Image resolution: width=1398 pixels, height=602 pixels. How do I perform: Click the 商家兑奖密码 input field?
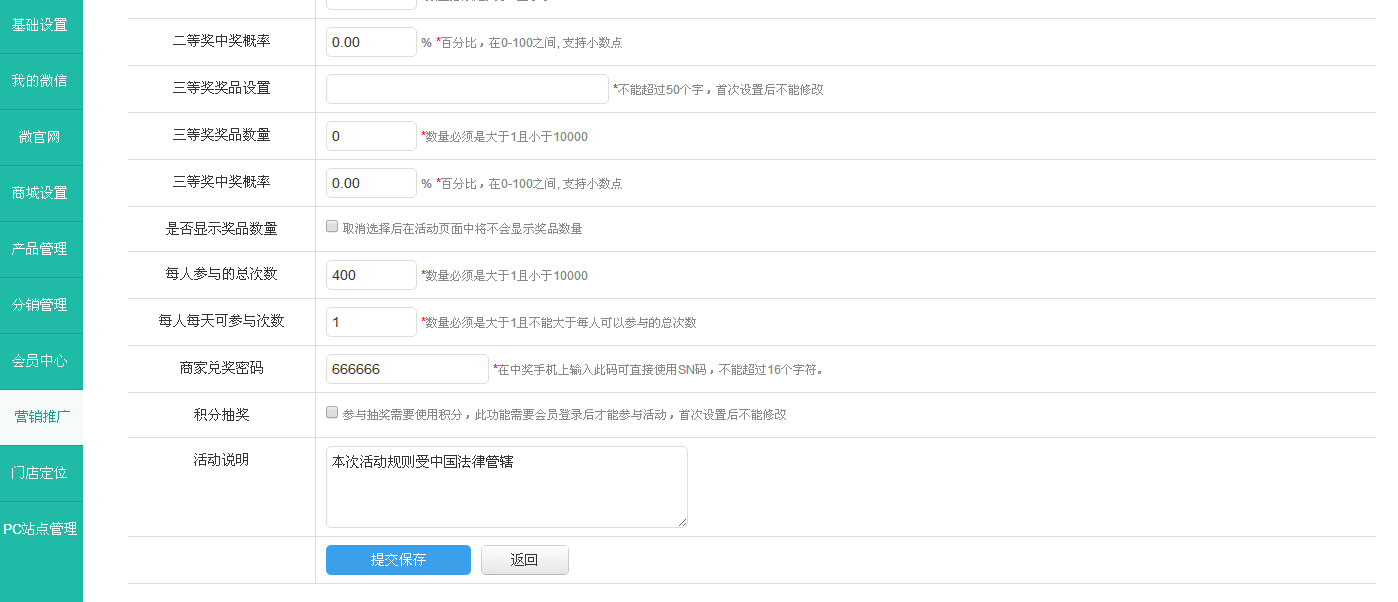[407, 369]
